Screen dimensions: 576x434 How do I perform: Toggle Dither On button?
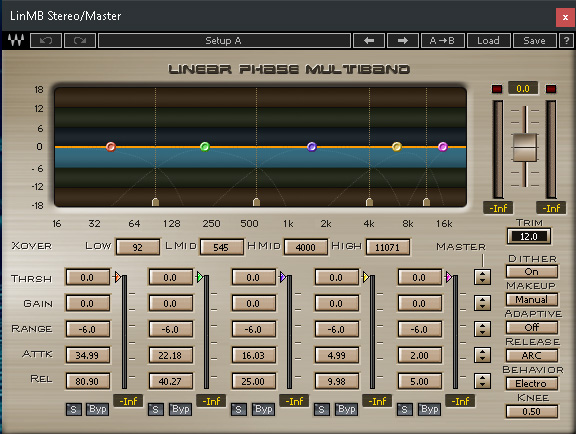(532, 272)
